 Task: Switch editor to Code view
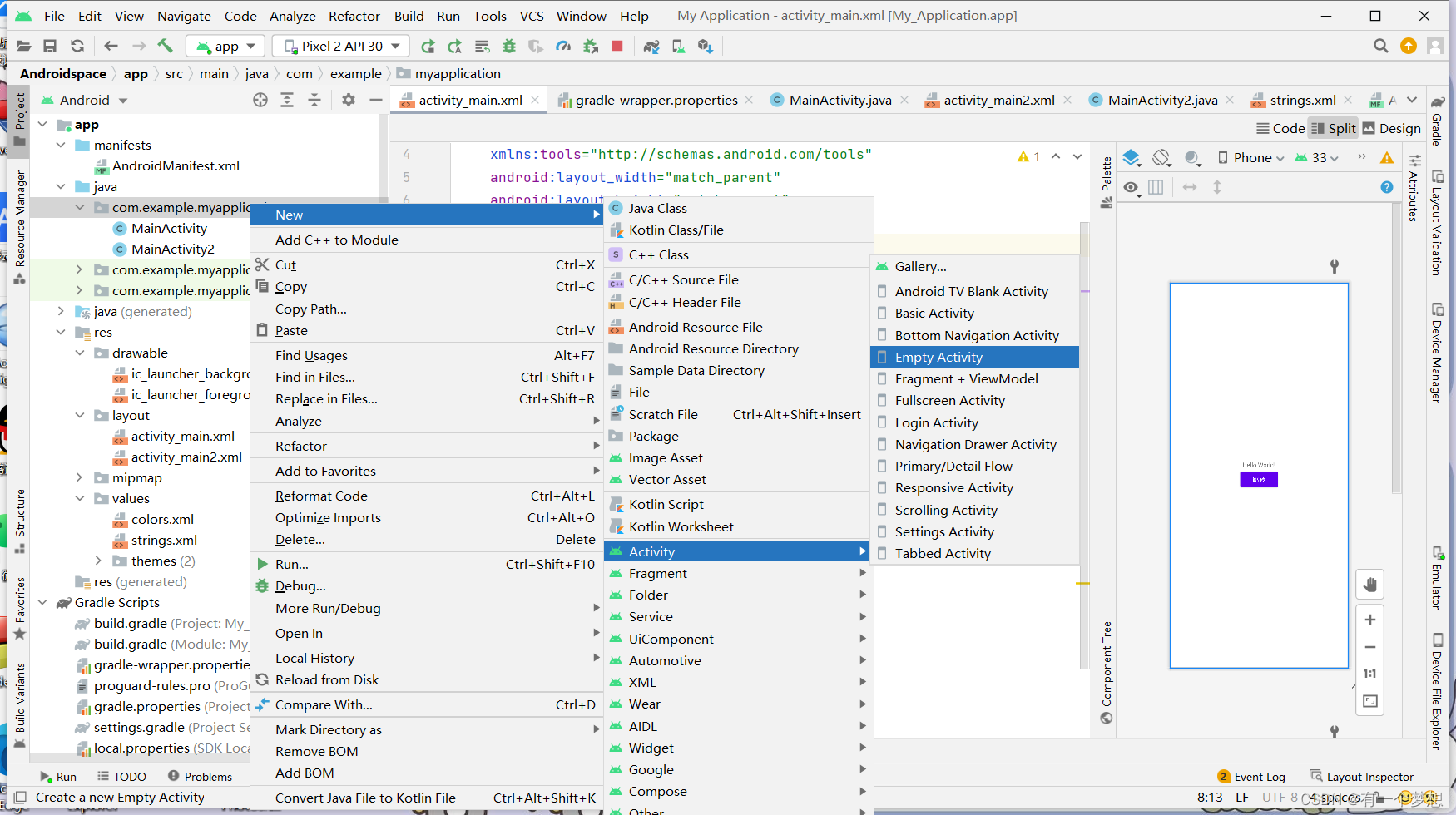pos(1280,128)
